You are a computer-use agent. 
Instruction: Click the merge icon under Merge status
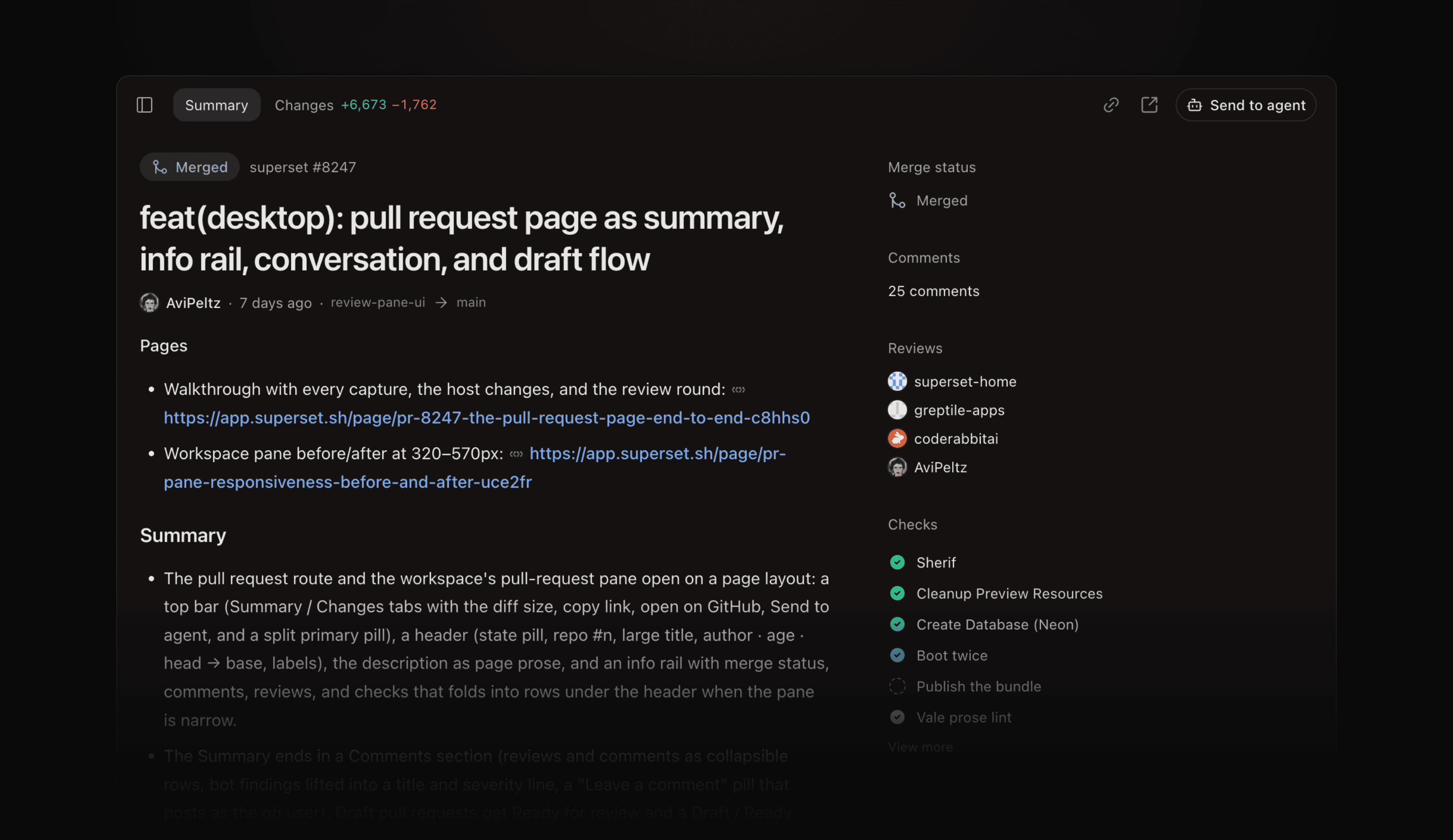coord(897,201)
